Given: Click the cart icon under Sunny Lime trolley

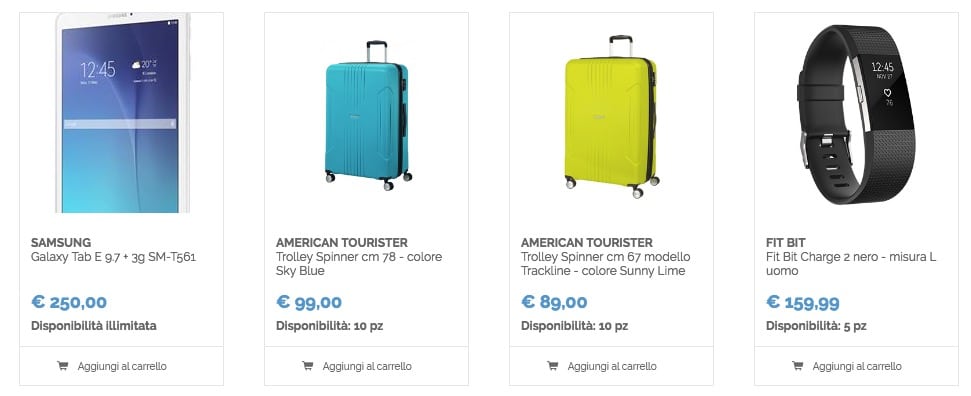Looking at the screenshot, I should click(552, 366).
